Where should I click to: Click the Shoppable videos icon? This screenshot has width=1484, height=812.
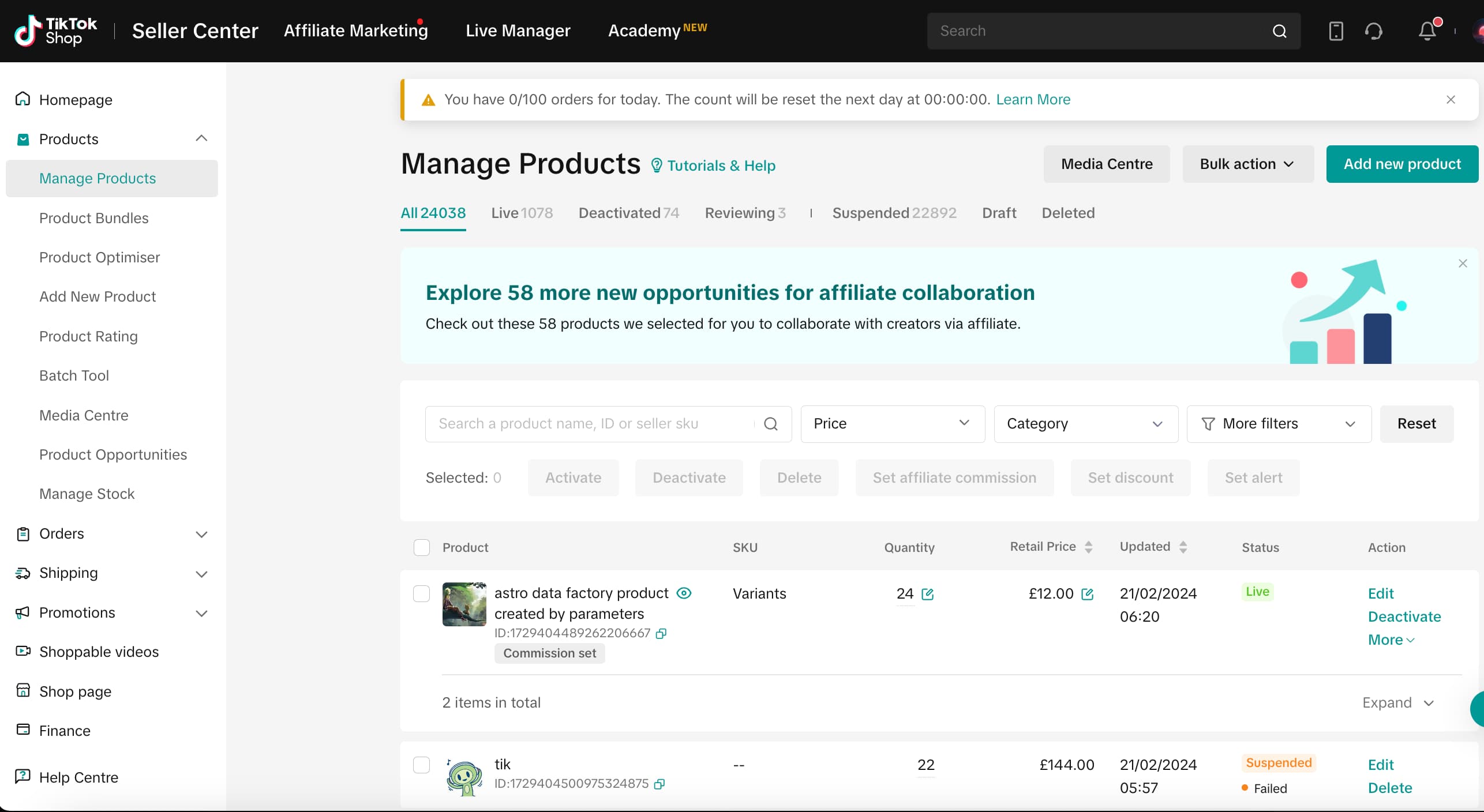pos(23,652)
